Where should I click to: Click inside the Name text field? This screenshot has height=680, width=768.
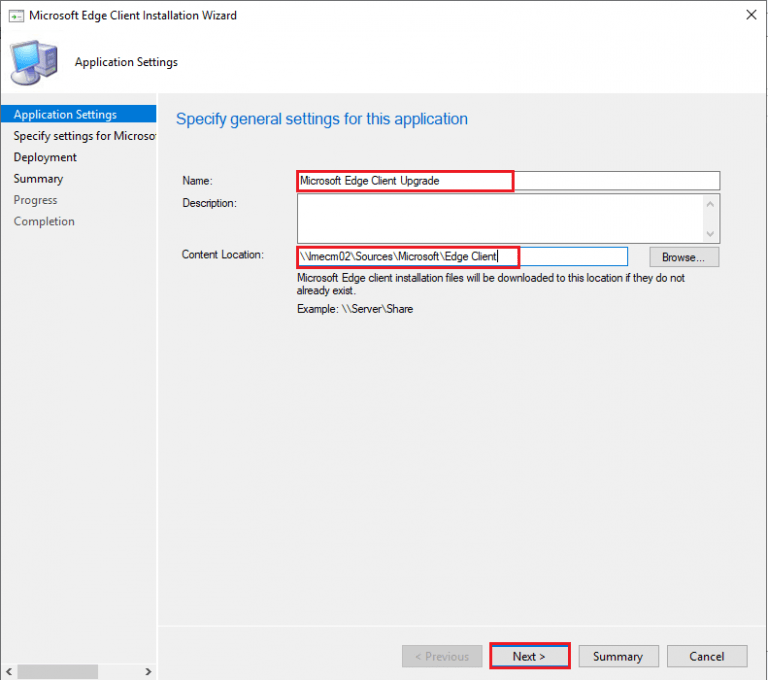[508, 181]
